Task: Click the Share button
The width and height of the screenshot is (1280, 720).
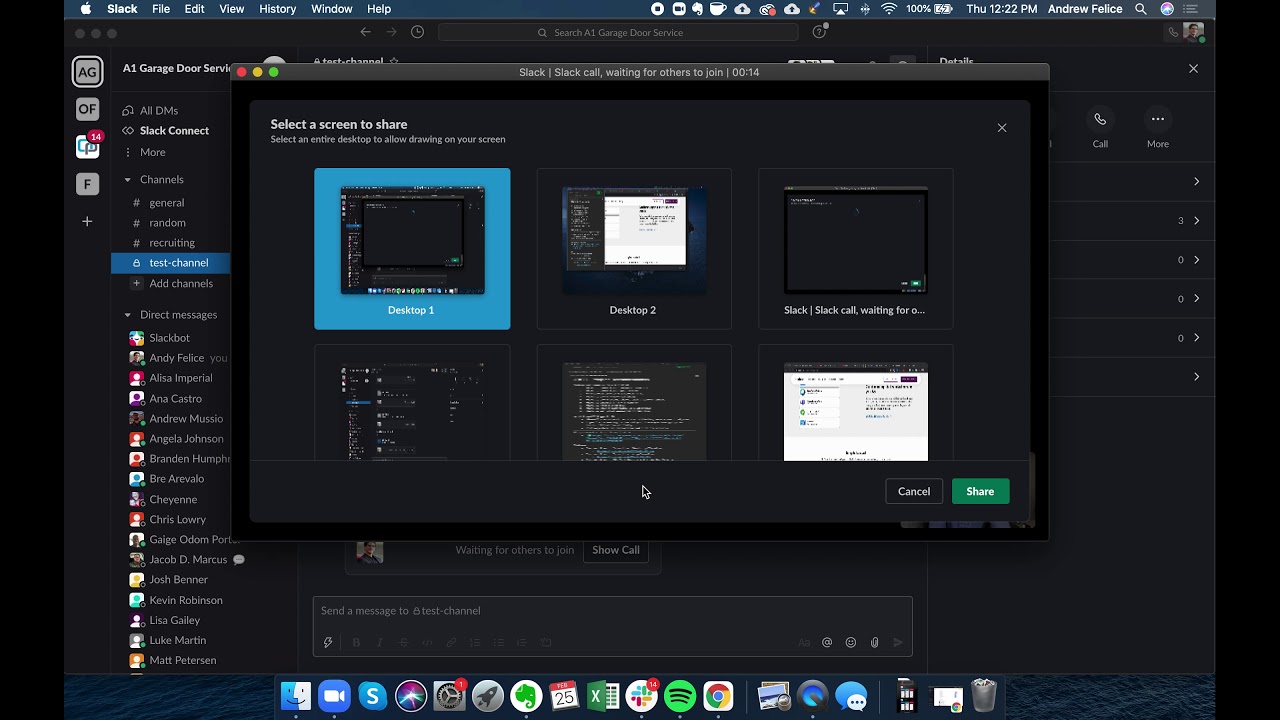Action: click(x=980, y=491)
